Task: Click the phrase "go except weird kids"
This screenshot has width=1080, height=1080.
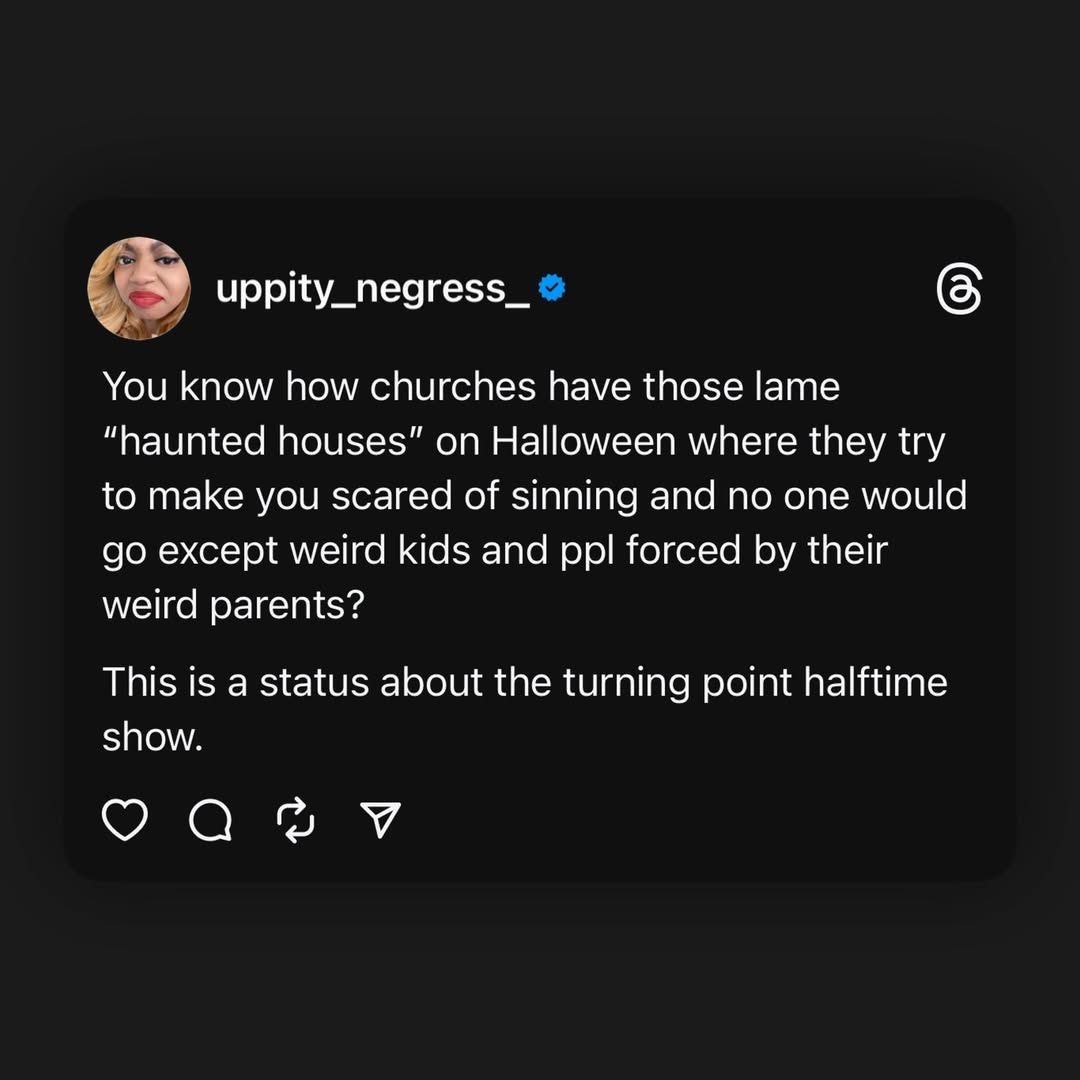Action: click(286, 552)
